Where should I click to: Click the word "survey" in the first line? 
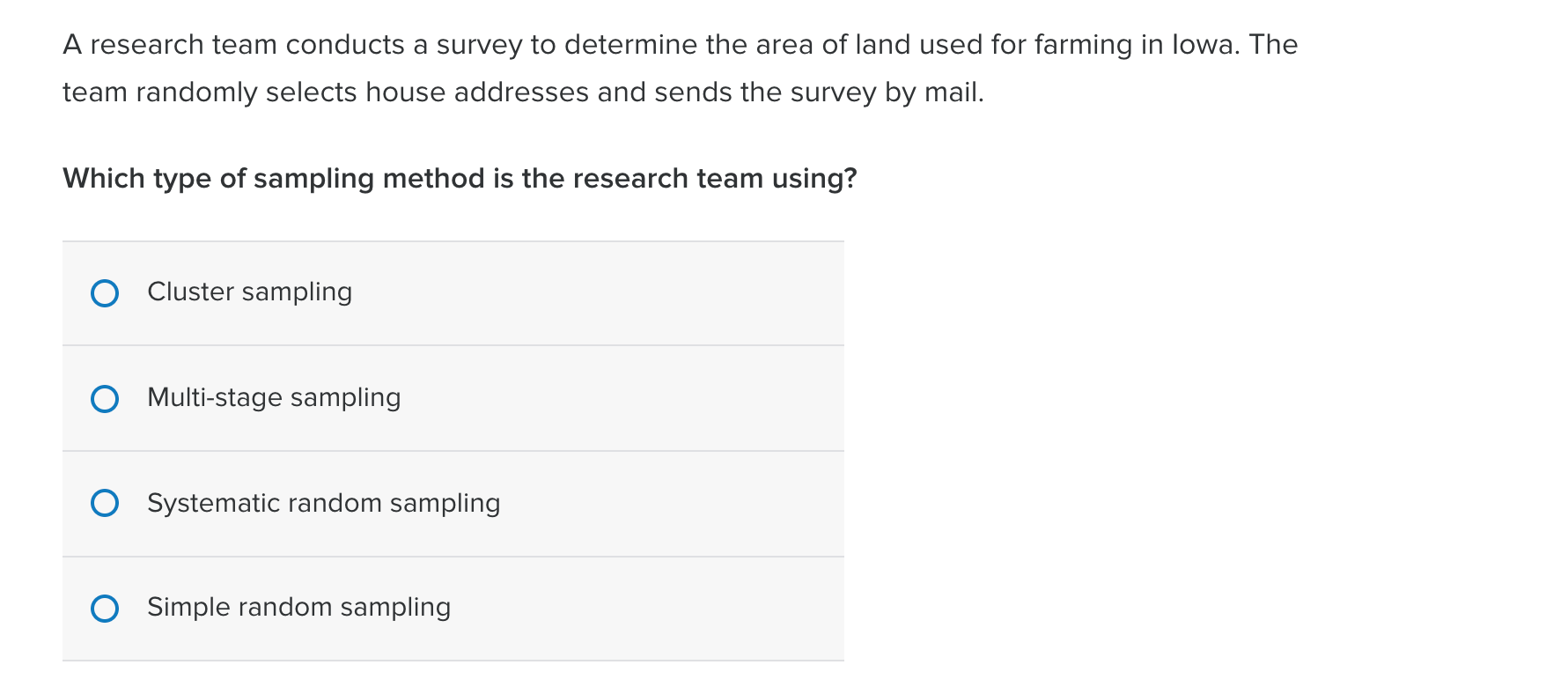point(479,45)
